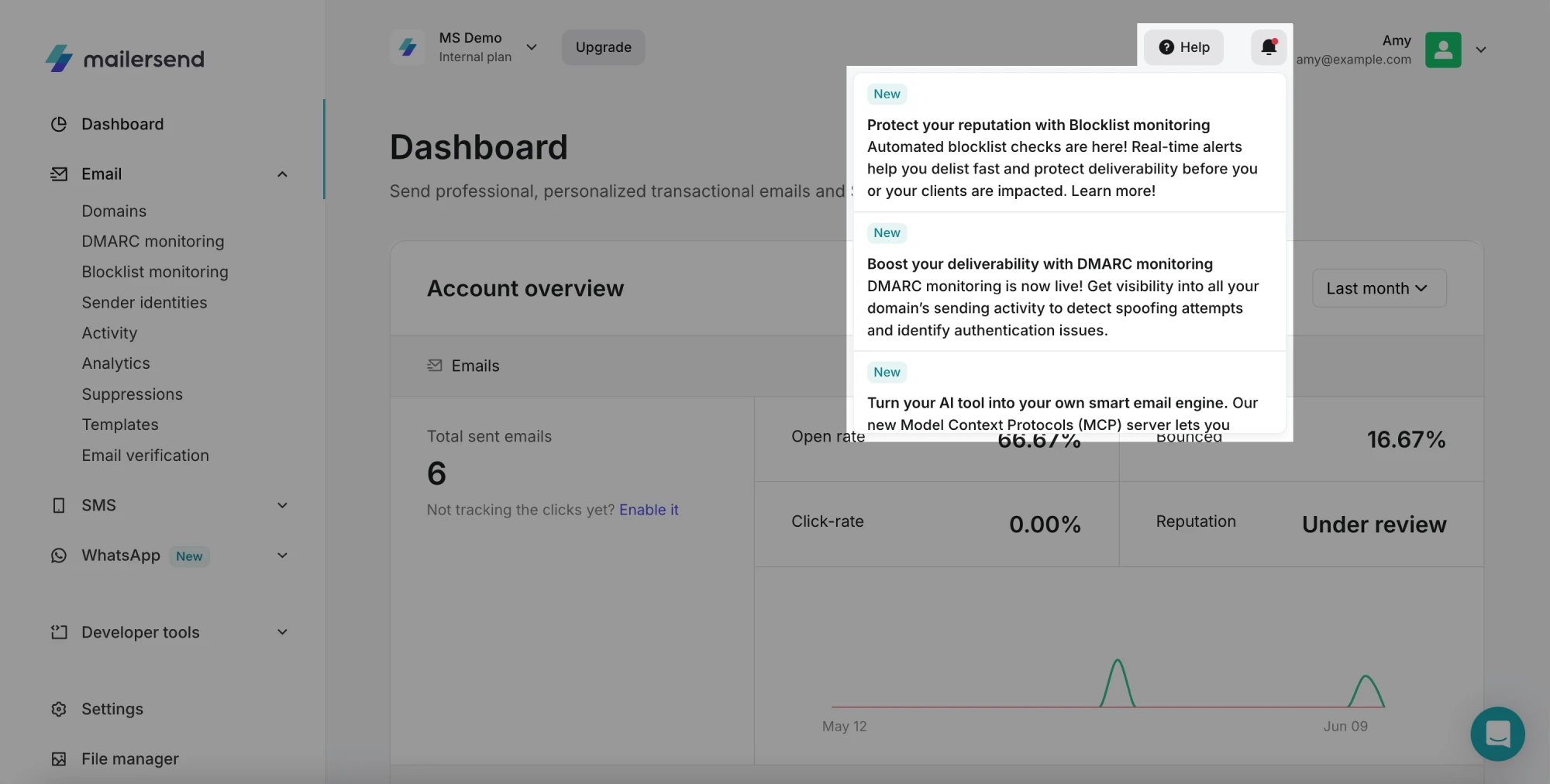Click the 0.00% click-rate value
The height and width of the screenshot is (784, 1550).
click(1045, 524)
